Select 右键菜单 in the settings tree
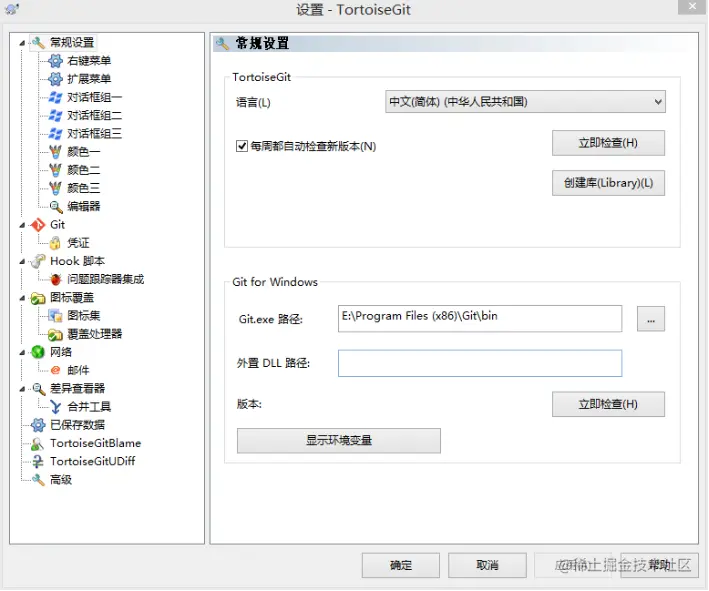The width and height of the screenshot is (709, 591). (89, 61)
